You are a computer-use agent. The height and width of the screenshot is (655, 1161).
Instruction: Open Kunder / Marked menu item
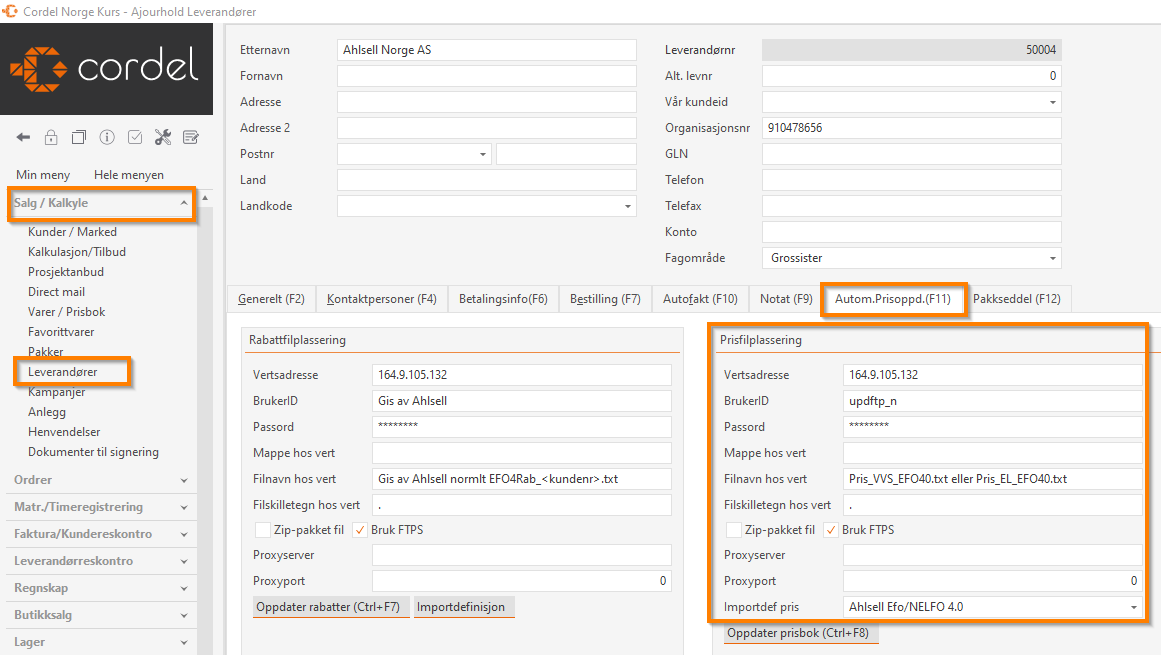click(x=73, y=232)
